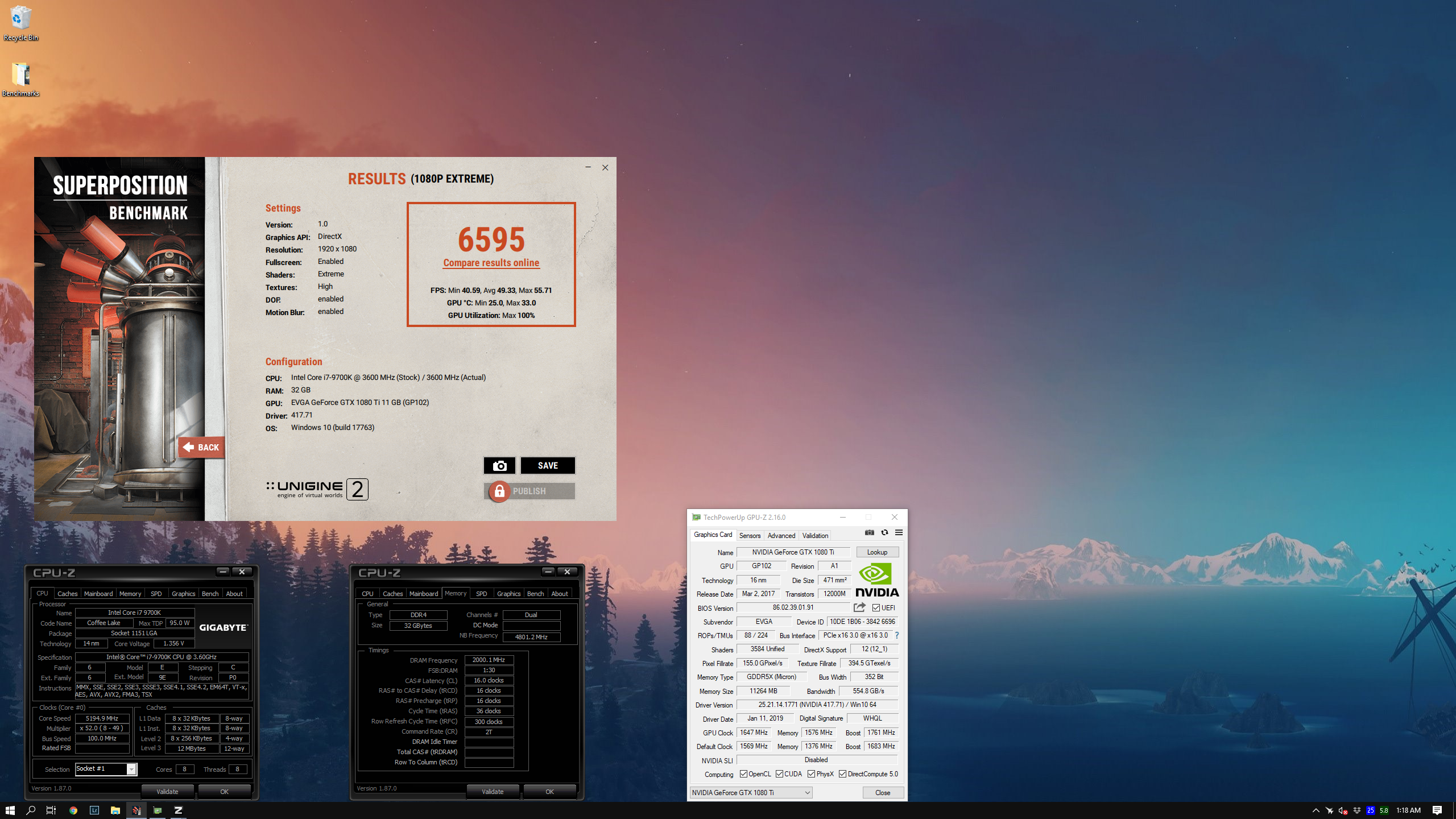Screen dimensions: 1456x819
Task: Open Caches tab in left CPU-Z window
Action: (67, 594)
